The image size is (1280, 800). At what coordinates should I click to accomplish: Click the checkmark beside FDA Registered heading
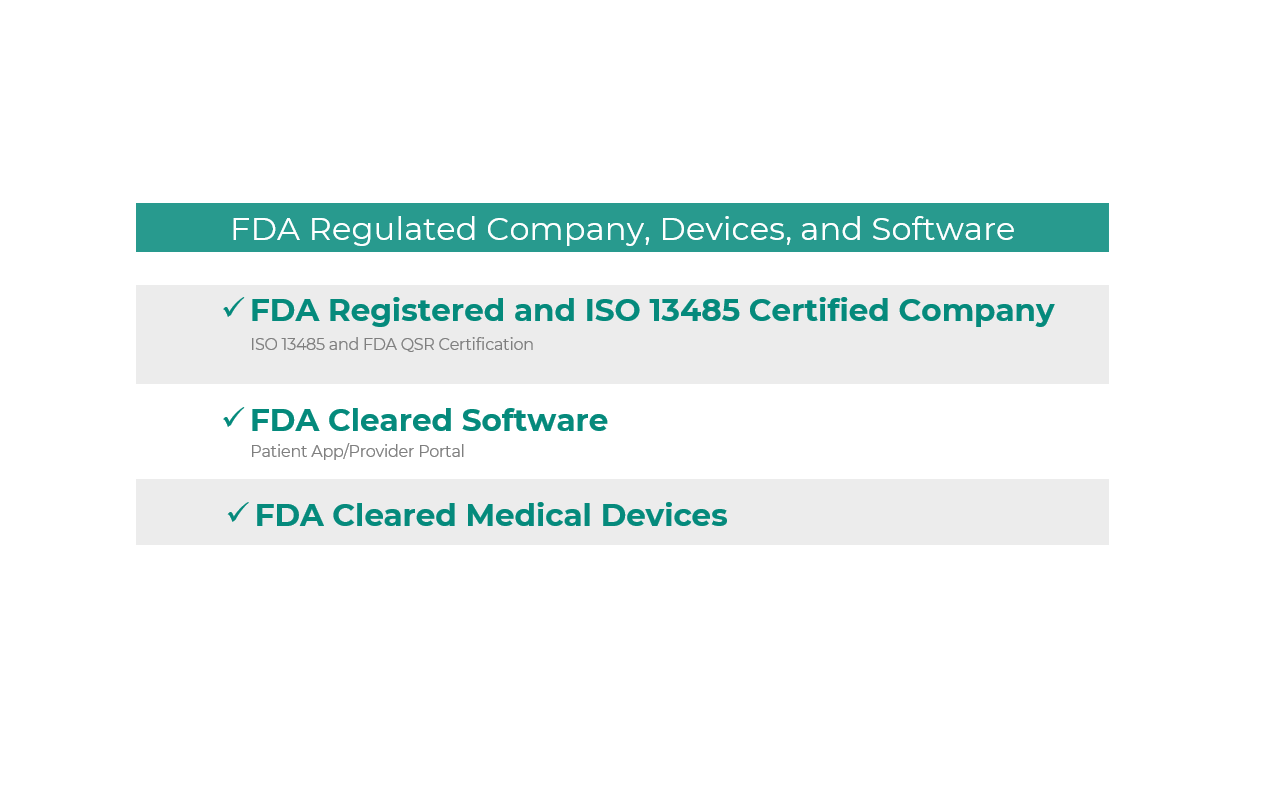233,308
